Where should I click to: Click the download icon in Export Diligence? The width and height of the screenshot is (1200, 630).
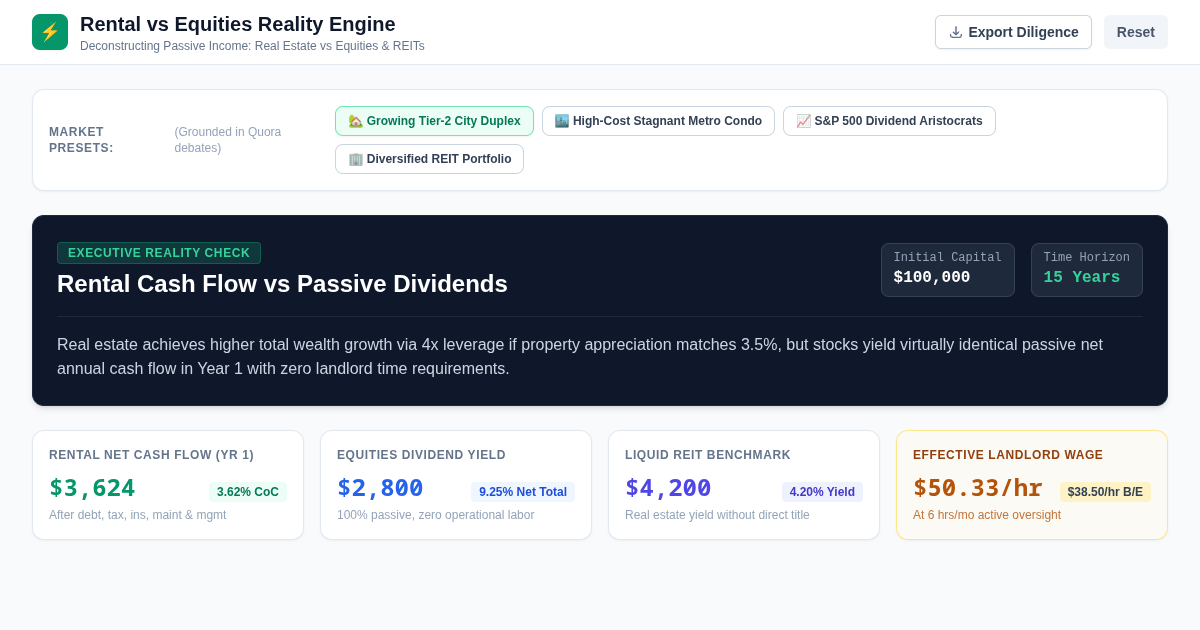(x=956, y=32)
